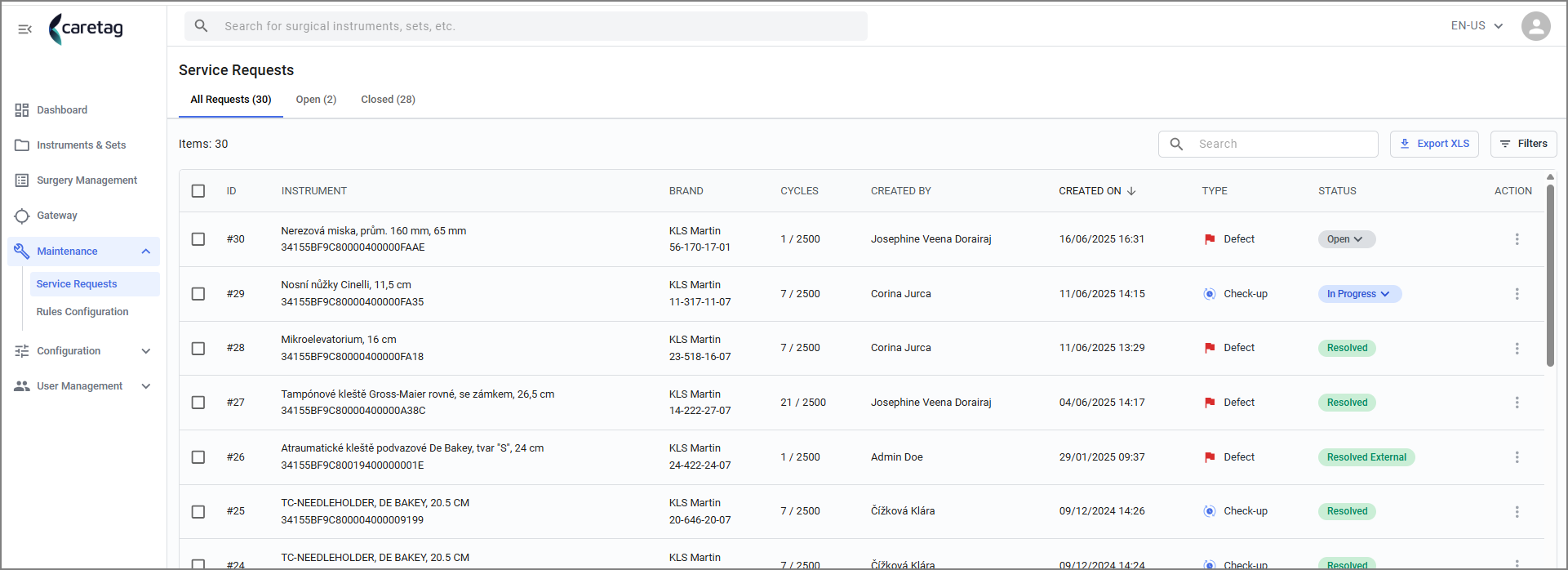Change the In Progress status dropdown for #29
The height and width of the screenshot is (570, 1568).
coord(1360,294)
